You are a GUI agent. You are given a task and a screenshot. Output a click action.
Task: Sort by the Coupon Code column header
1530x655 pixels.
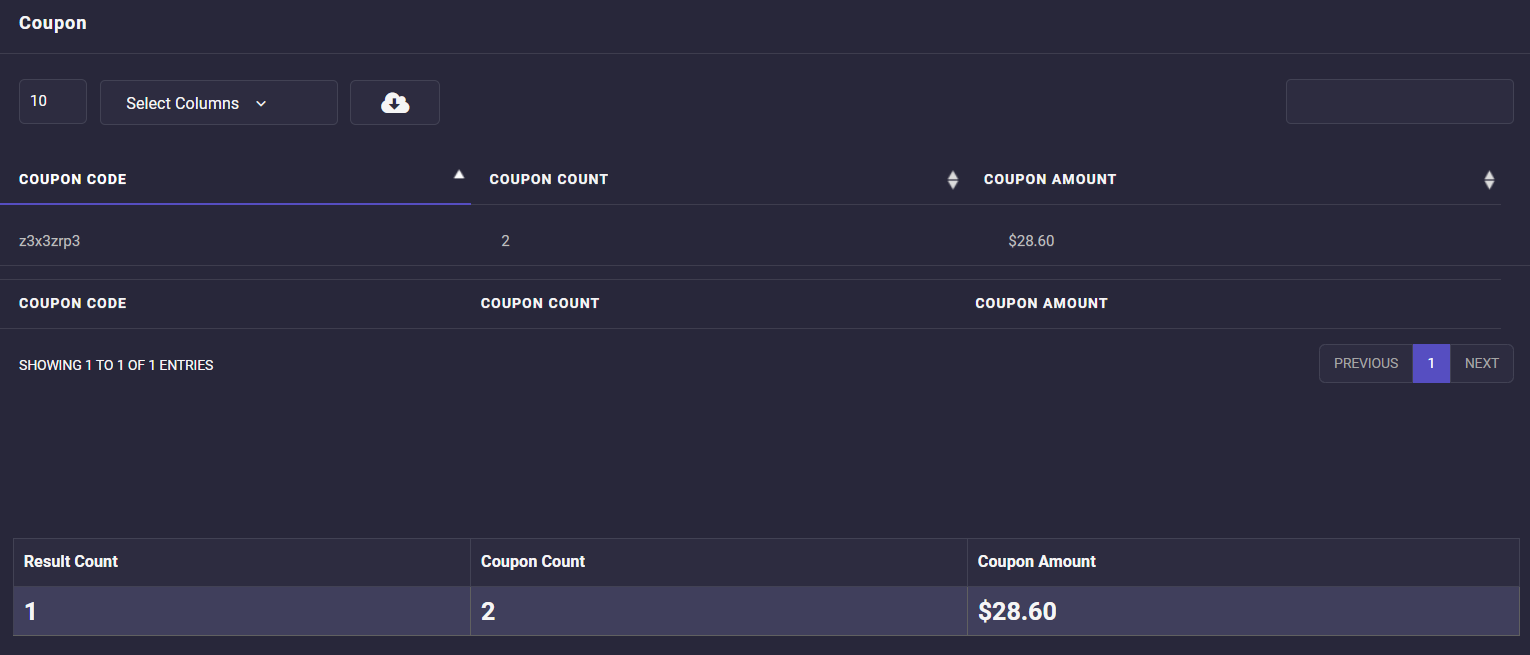pyautogui.click(x=73, y=180)
